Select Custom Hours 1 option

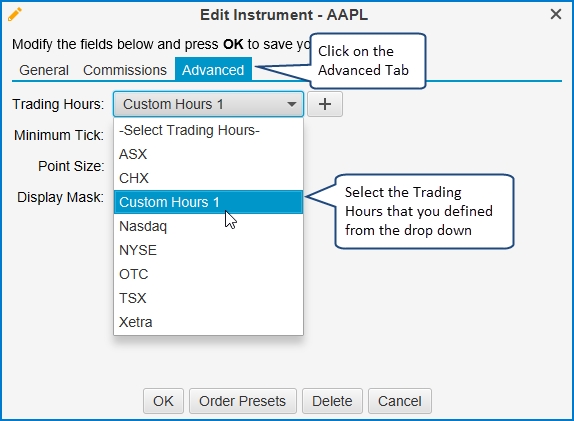click(208, 202)
